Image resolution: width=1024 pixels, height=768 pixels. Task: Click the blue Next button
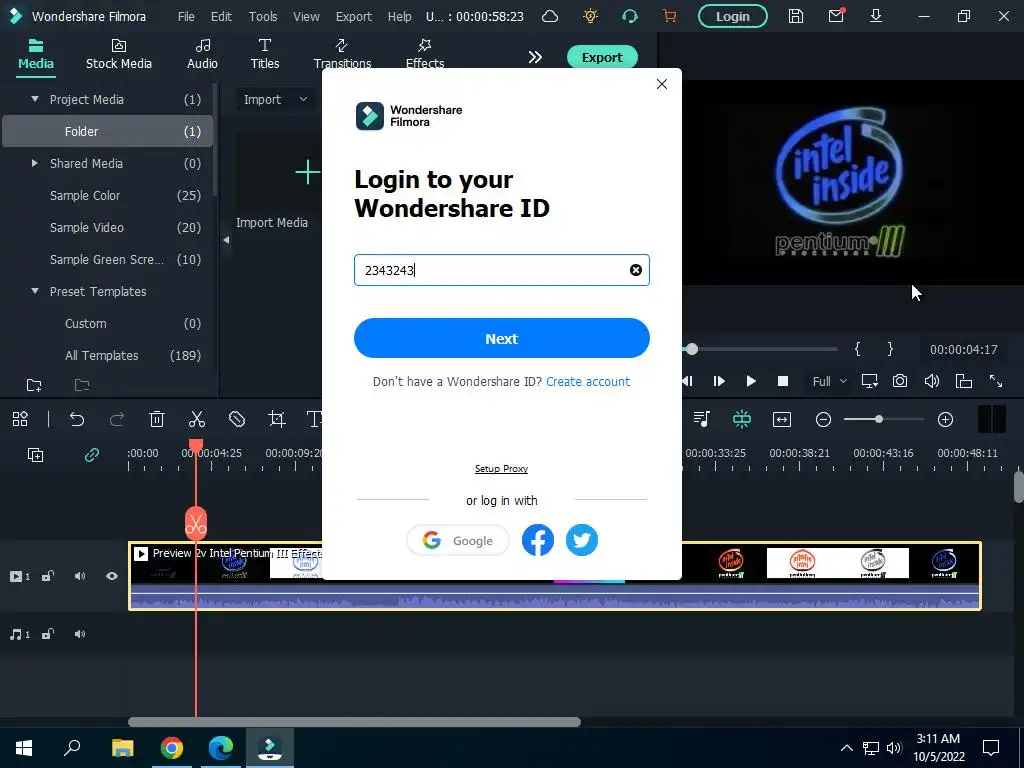[502, 338]
